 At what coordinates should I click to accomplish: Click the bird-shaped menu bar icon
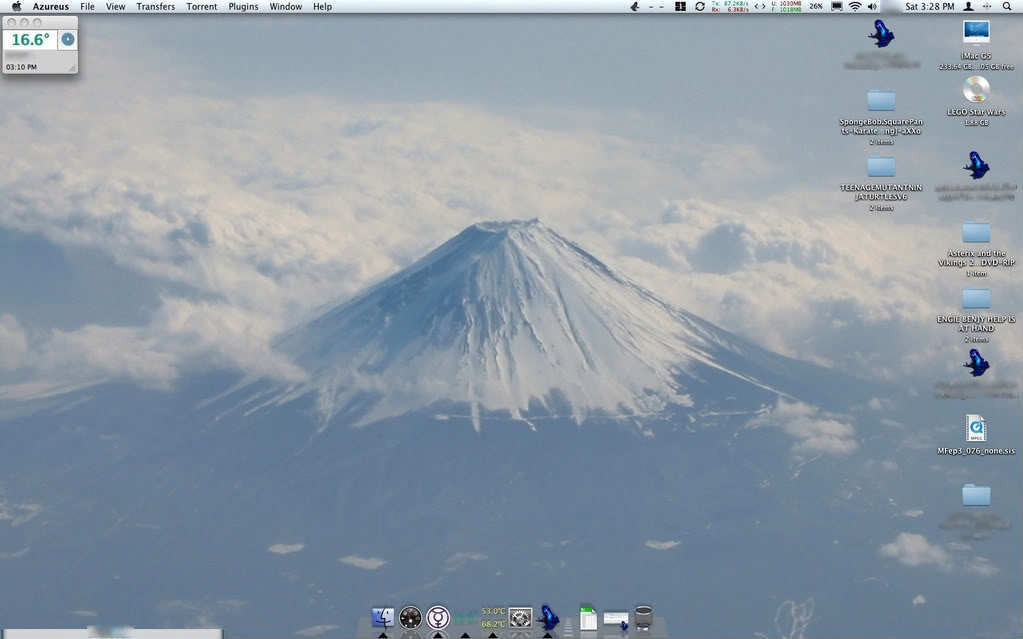tap(634, 7)
